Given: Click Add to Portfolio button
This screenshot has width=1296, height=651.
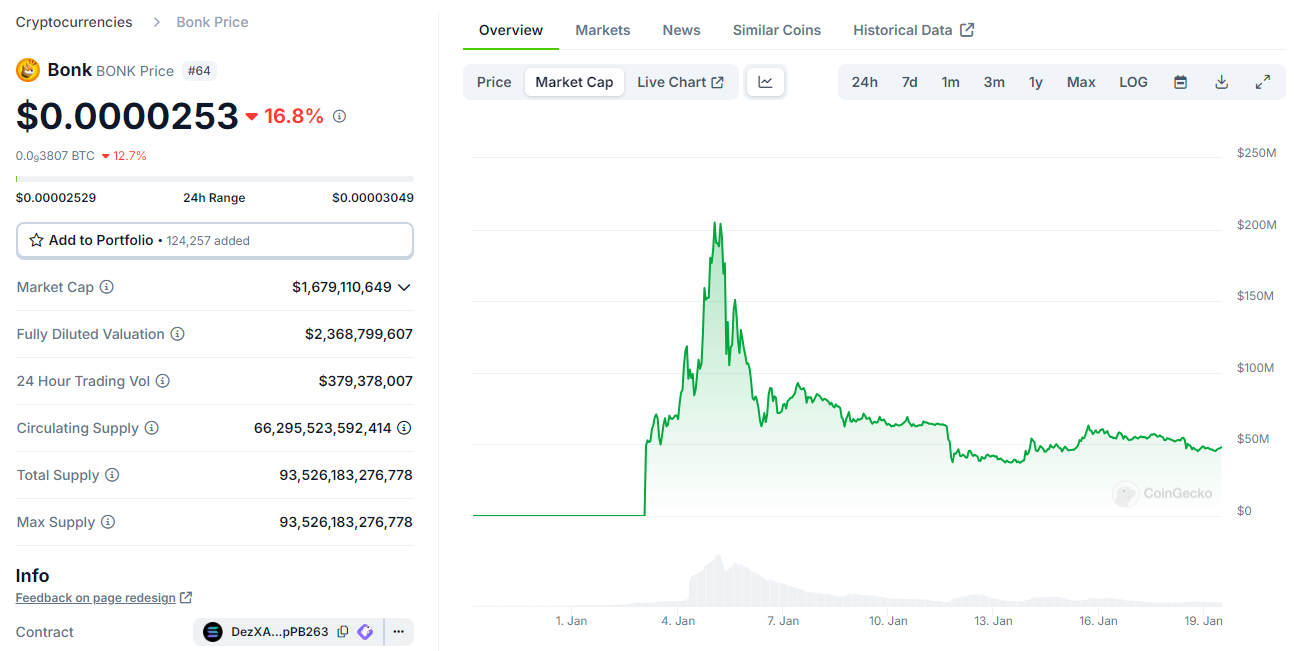Looking at the screenshot, I should pyautogui.click(x=215, y=240).
